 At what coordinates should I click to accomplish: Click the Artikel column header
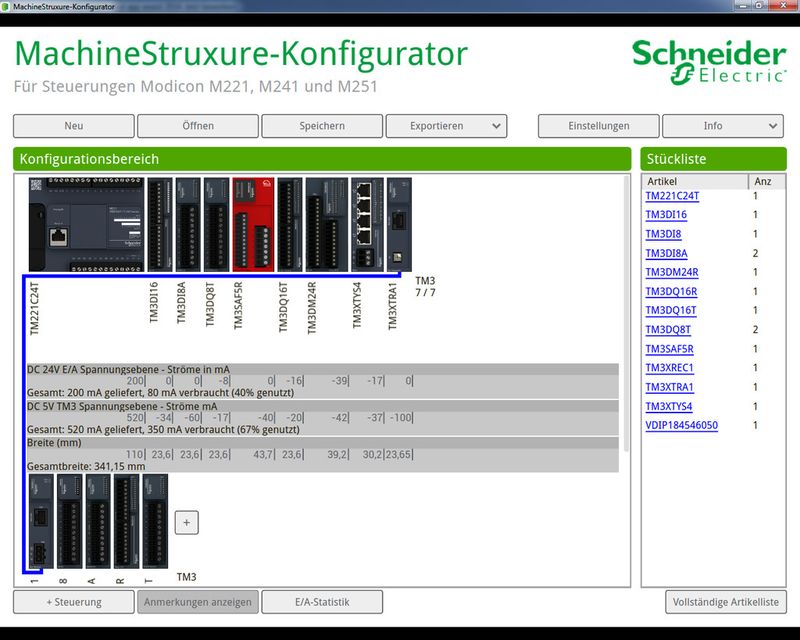(695, 182)
